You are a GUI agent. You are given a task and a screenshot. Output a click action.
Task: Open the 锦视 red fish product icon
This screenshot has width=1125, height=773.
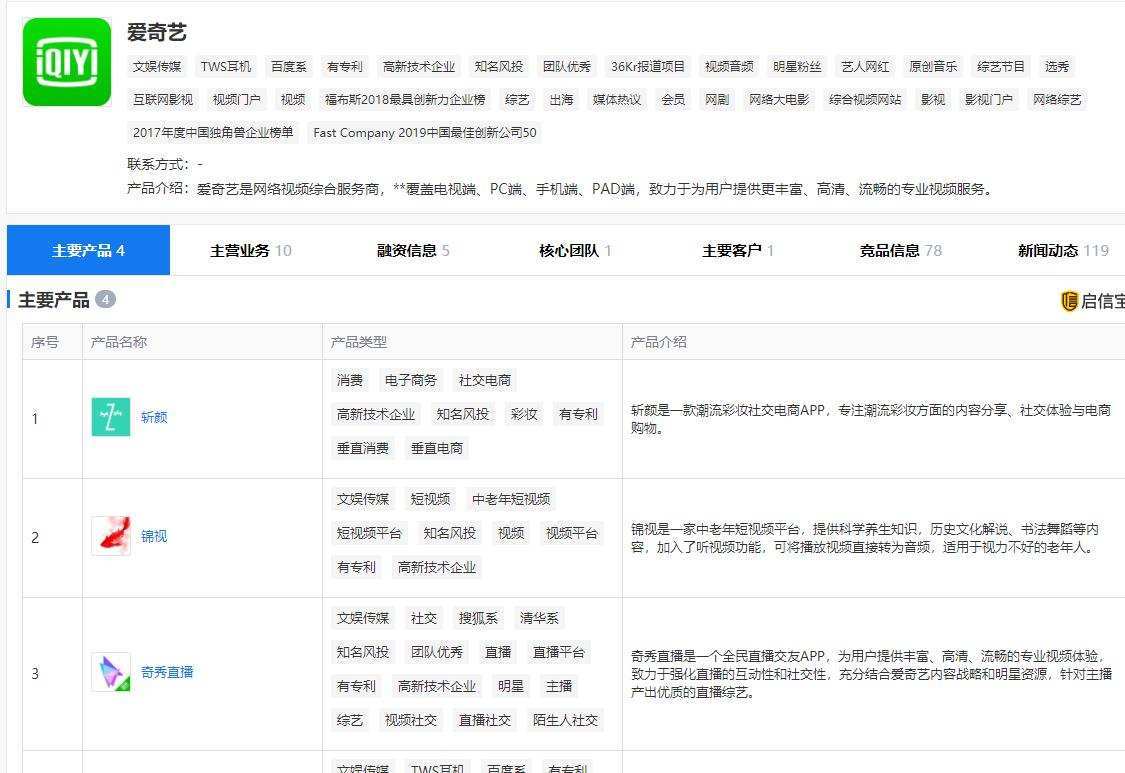(110, 536)
